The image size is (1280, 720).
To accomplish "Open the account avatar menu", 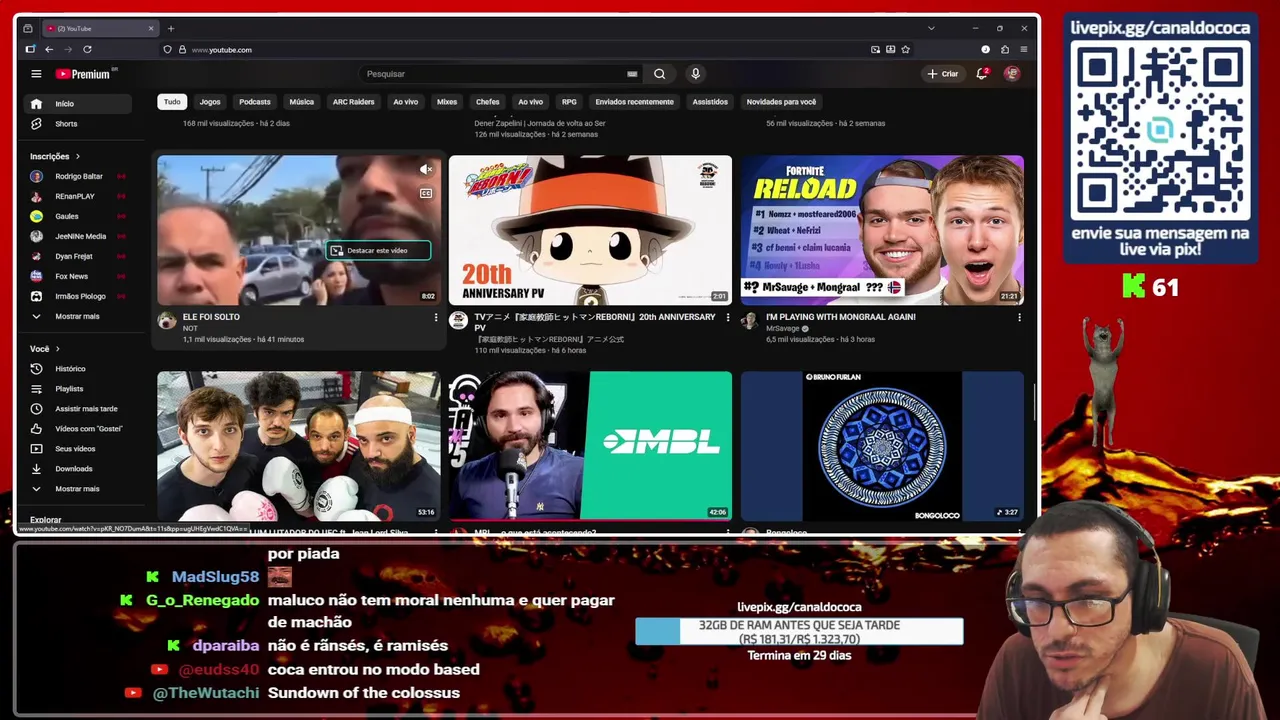I will (1012, 74).
